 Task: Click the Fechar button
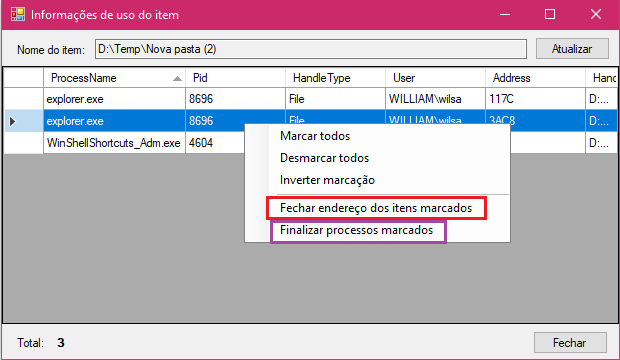pos(570,343)
